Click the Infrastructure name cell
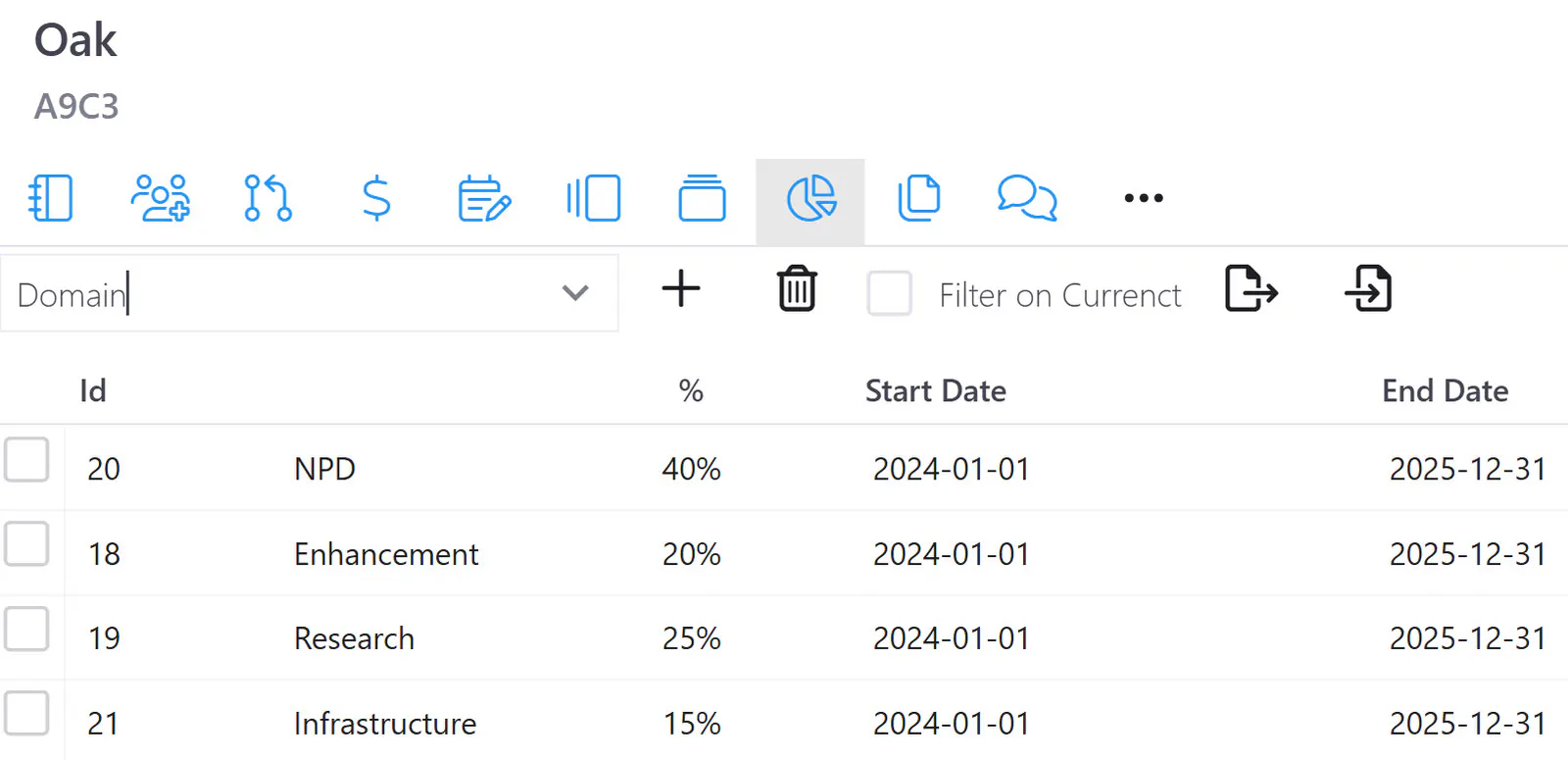Image resolution: width=1568 pixels, height=760 pixels. [x=385, y=724]
